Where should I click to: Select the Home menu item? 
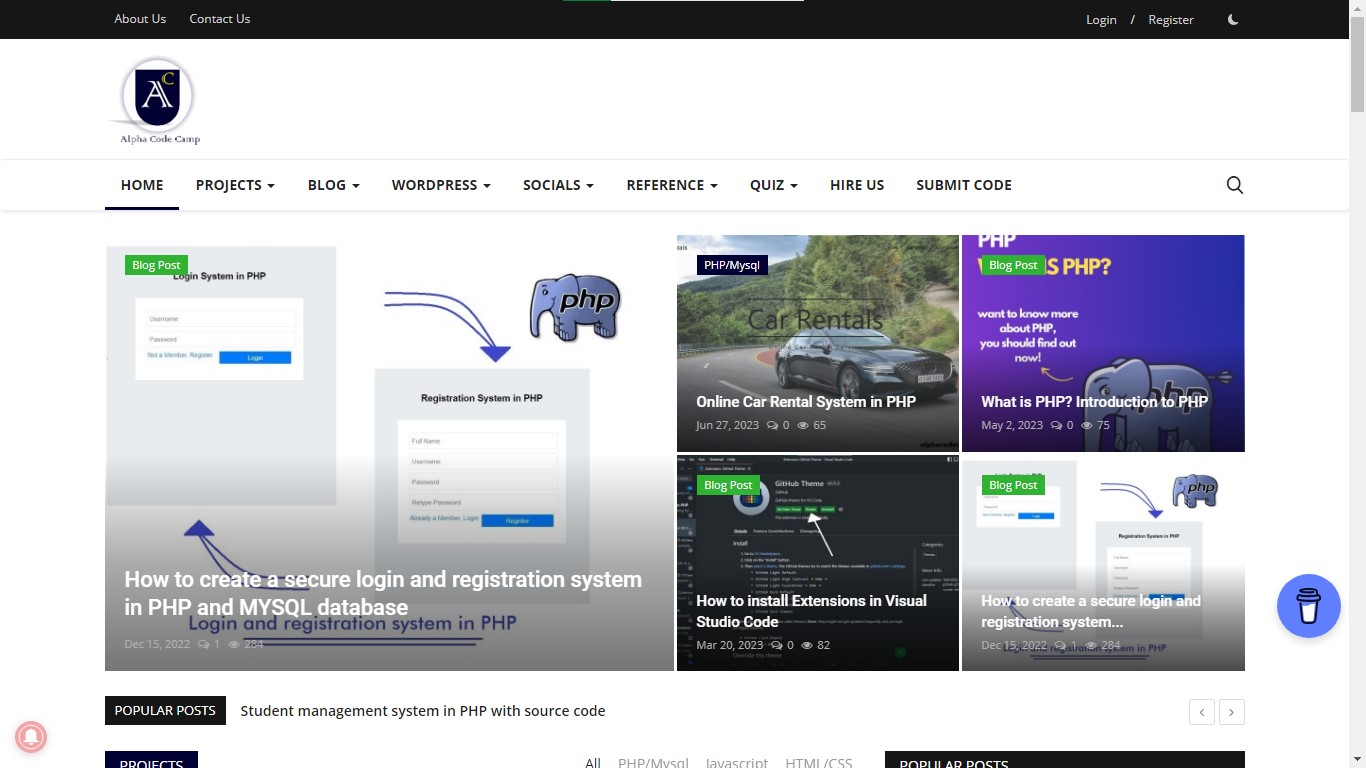pos(142,185)
